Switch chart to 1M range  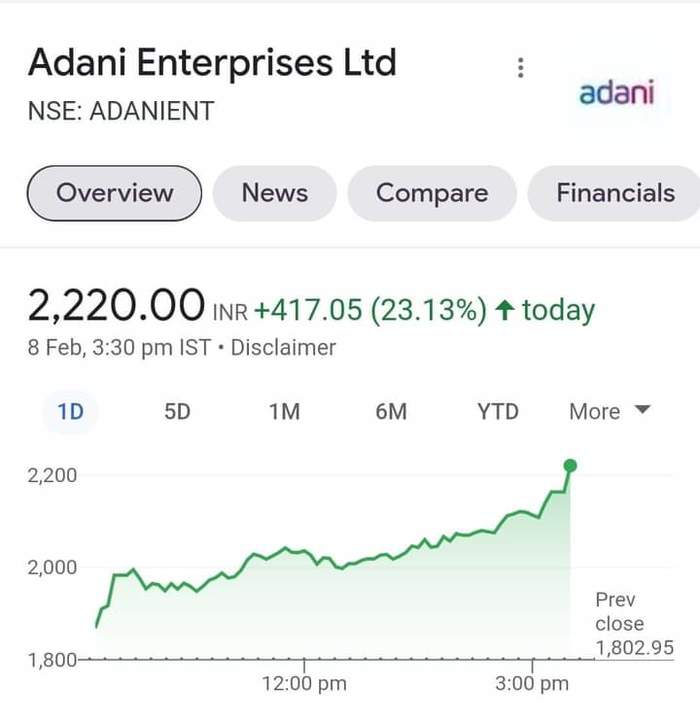click(x=284, y=411)
